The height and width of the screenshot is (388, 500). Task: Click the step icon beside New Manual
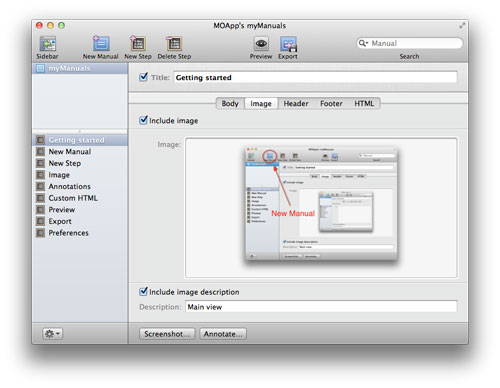pos(40,152)
